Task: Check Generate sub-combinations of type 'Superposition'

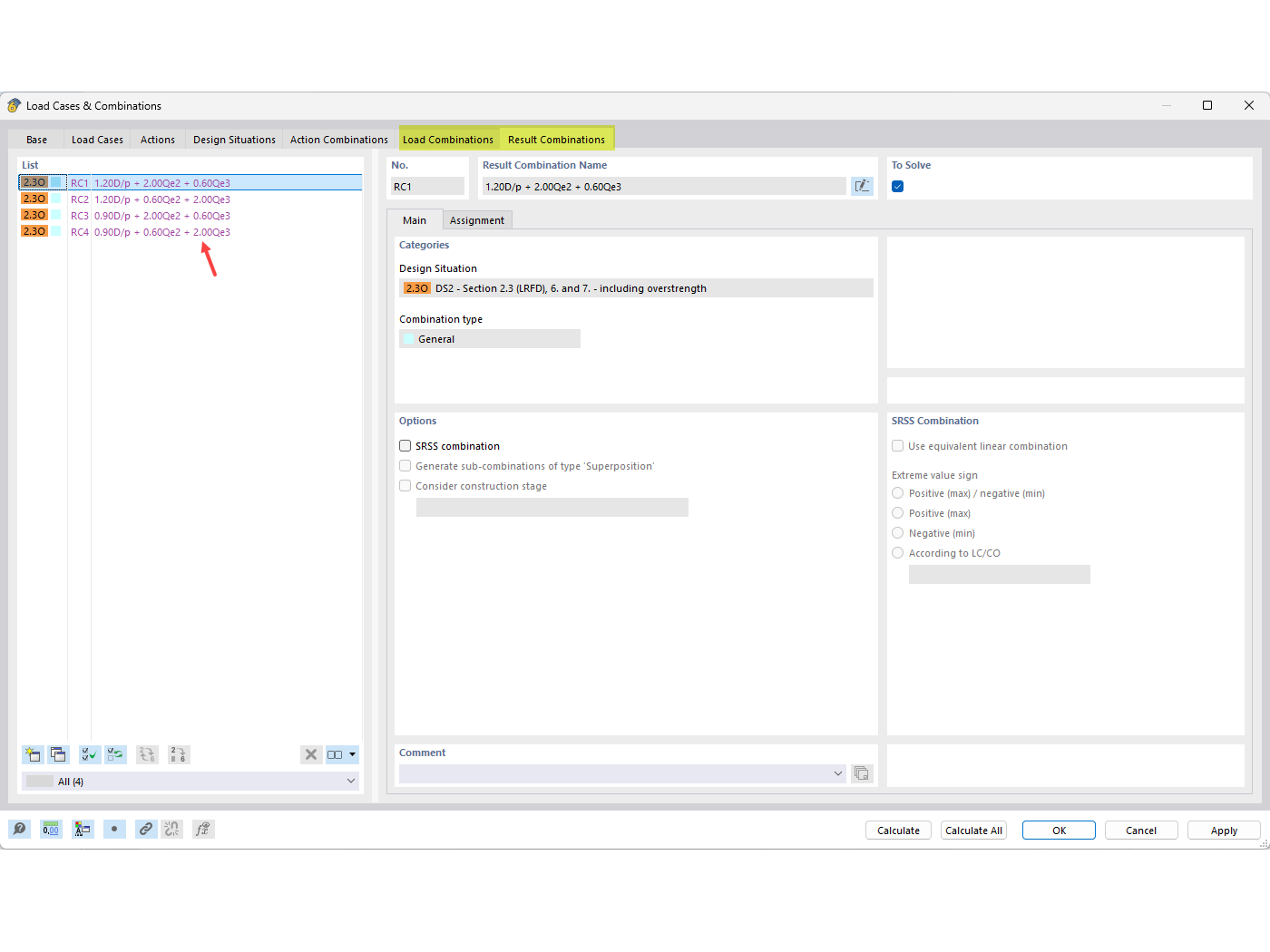Action: coord(405,466)
